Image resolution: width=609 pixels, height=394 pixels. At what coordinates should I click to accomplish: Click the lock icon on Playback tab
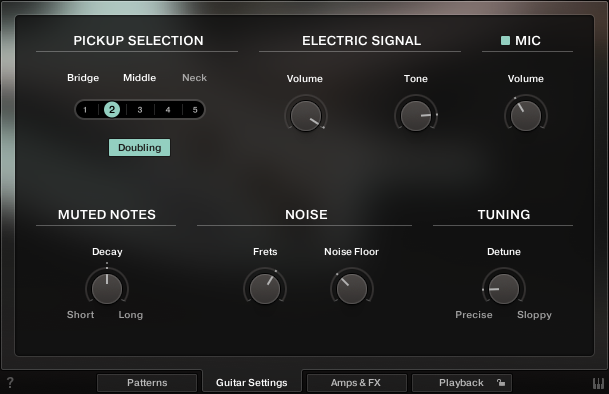pyautogui.click(x=501, y=383)
